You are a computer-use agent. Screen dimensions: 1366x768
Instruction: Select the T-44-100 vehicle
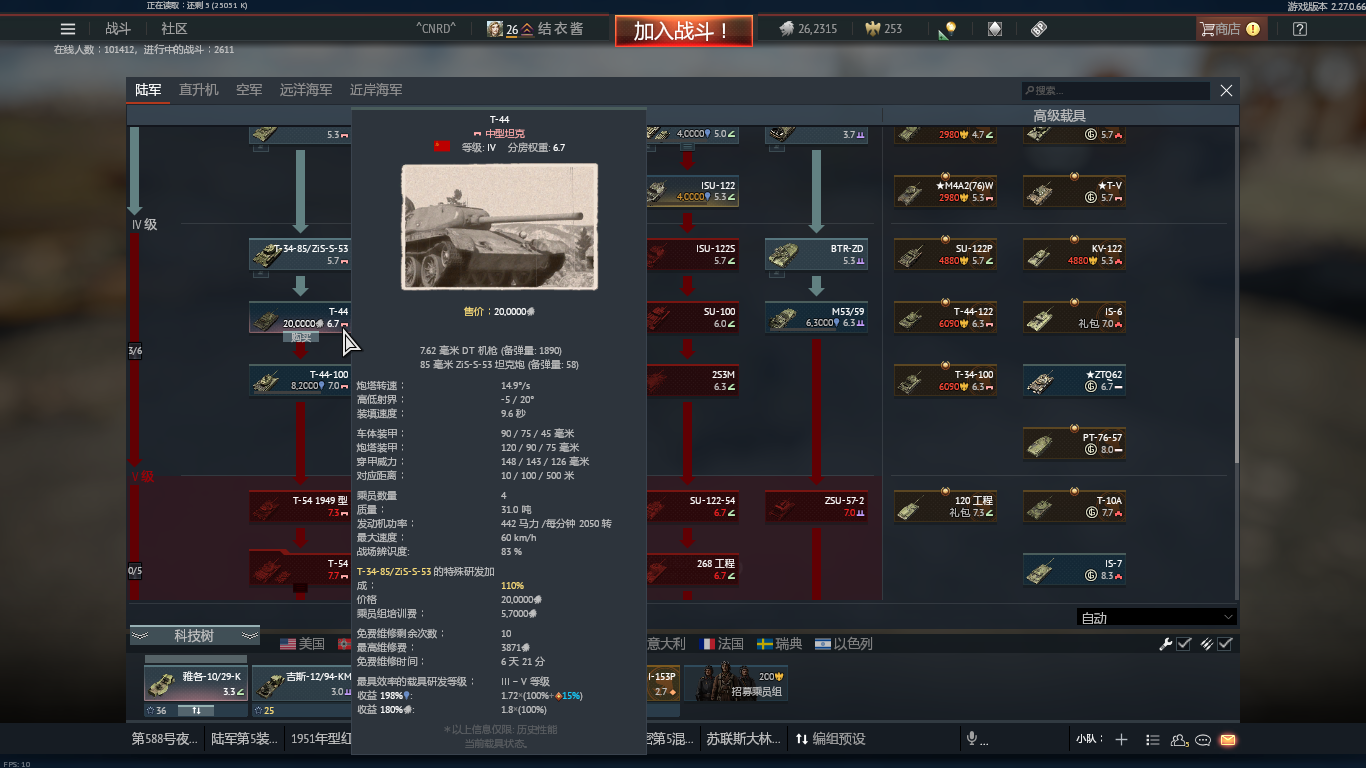300,380
